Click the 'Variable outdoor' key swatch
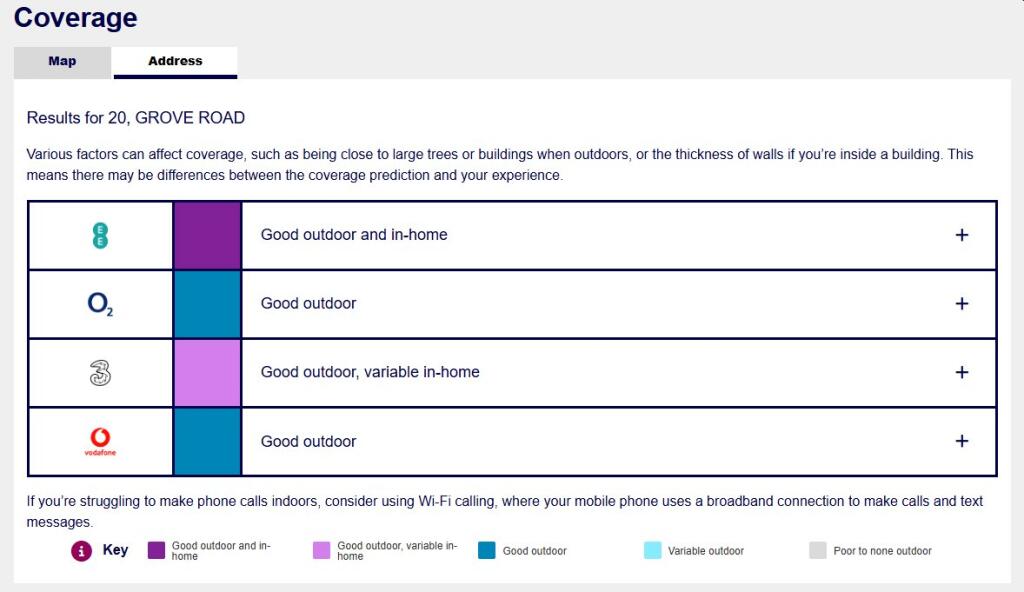The height and width of the screenshot is (592, 1024). coord(653,550)
